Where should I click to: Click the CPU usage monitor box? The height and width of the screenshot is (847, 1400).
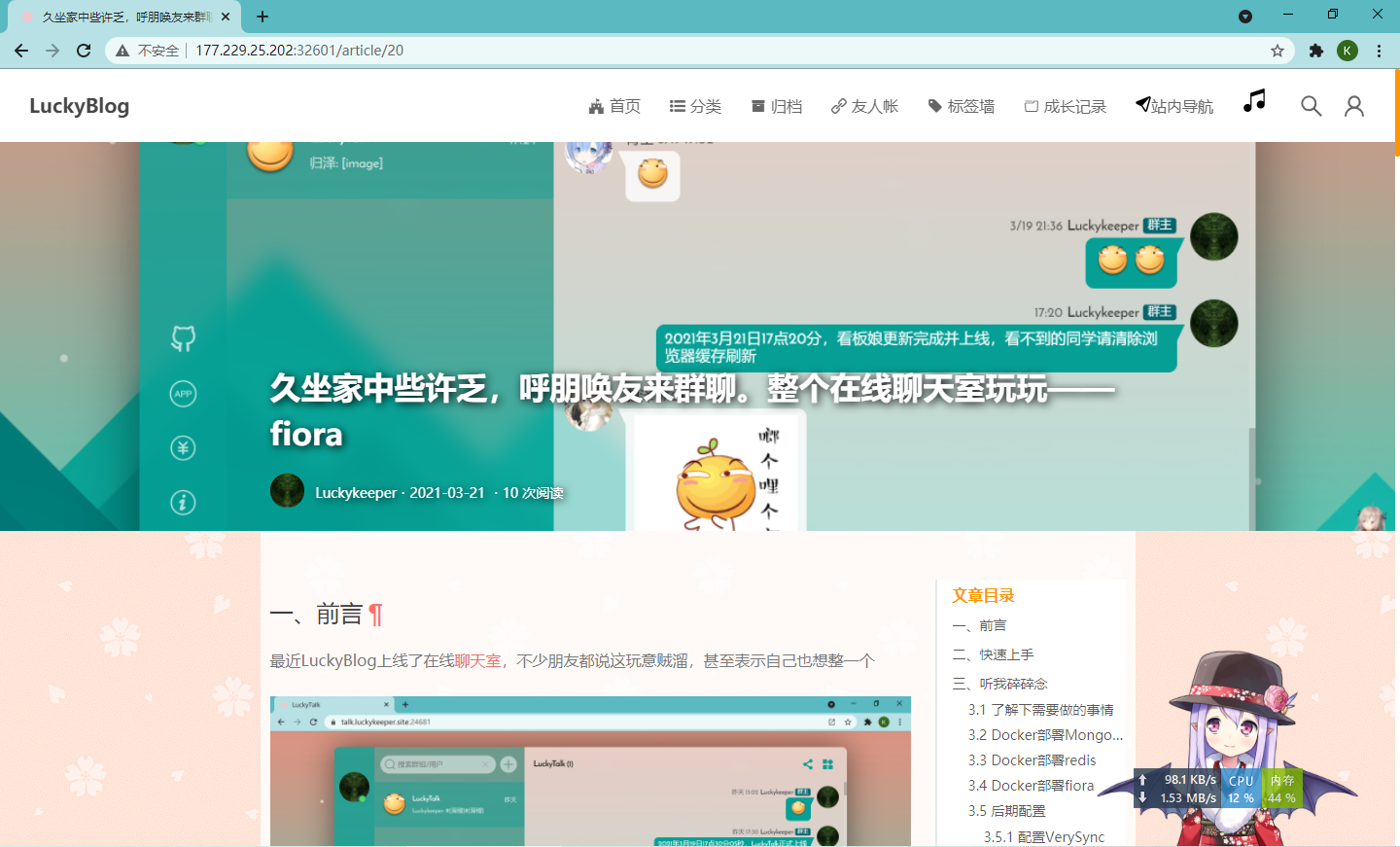pos(1241,790)
